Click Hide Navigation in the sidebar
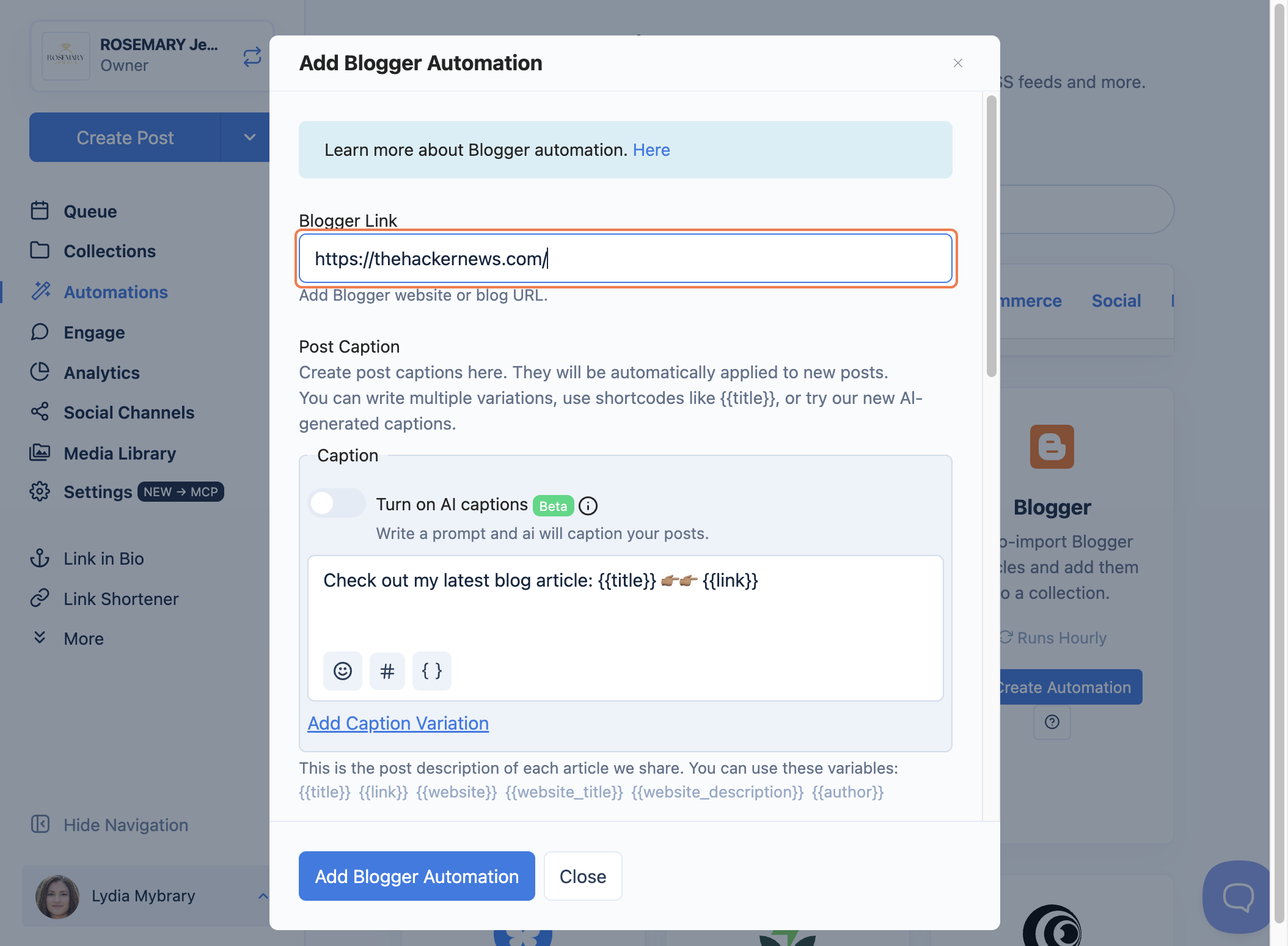Screen dimensions: 1288x946 pos(126,825)
